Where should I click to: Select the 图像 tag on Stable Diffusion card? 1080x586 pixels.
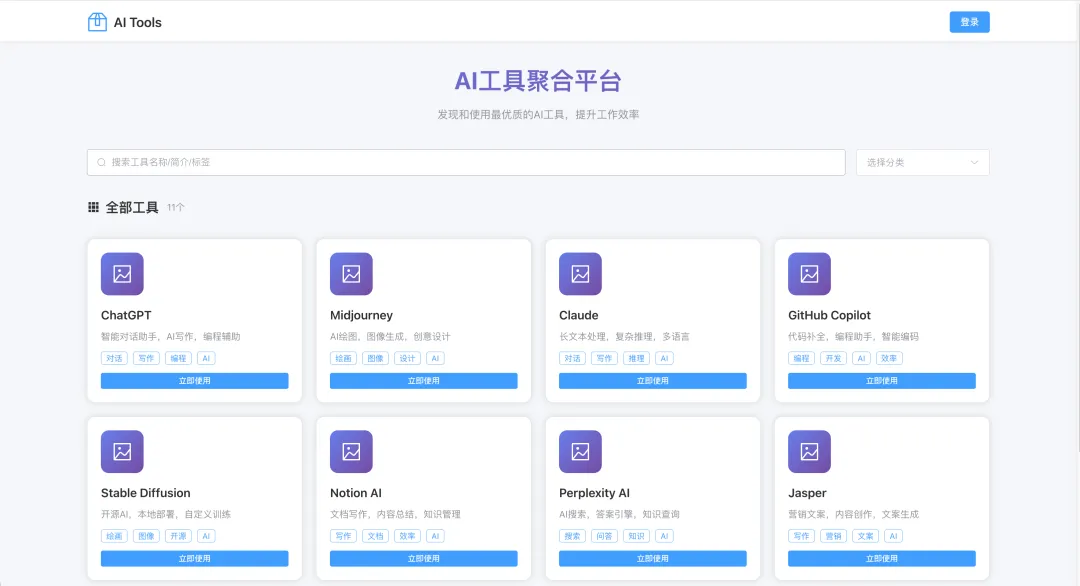tap(146, 536)
